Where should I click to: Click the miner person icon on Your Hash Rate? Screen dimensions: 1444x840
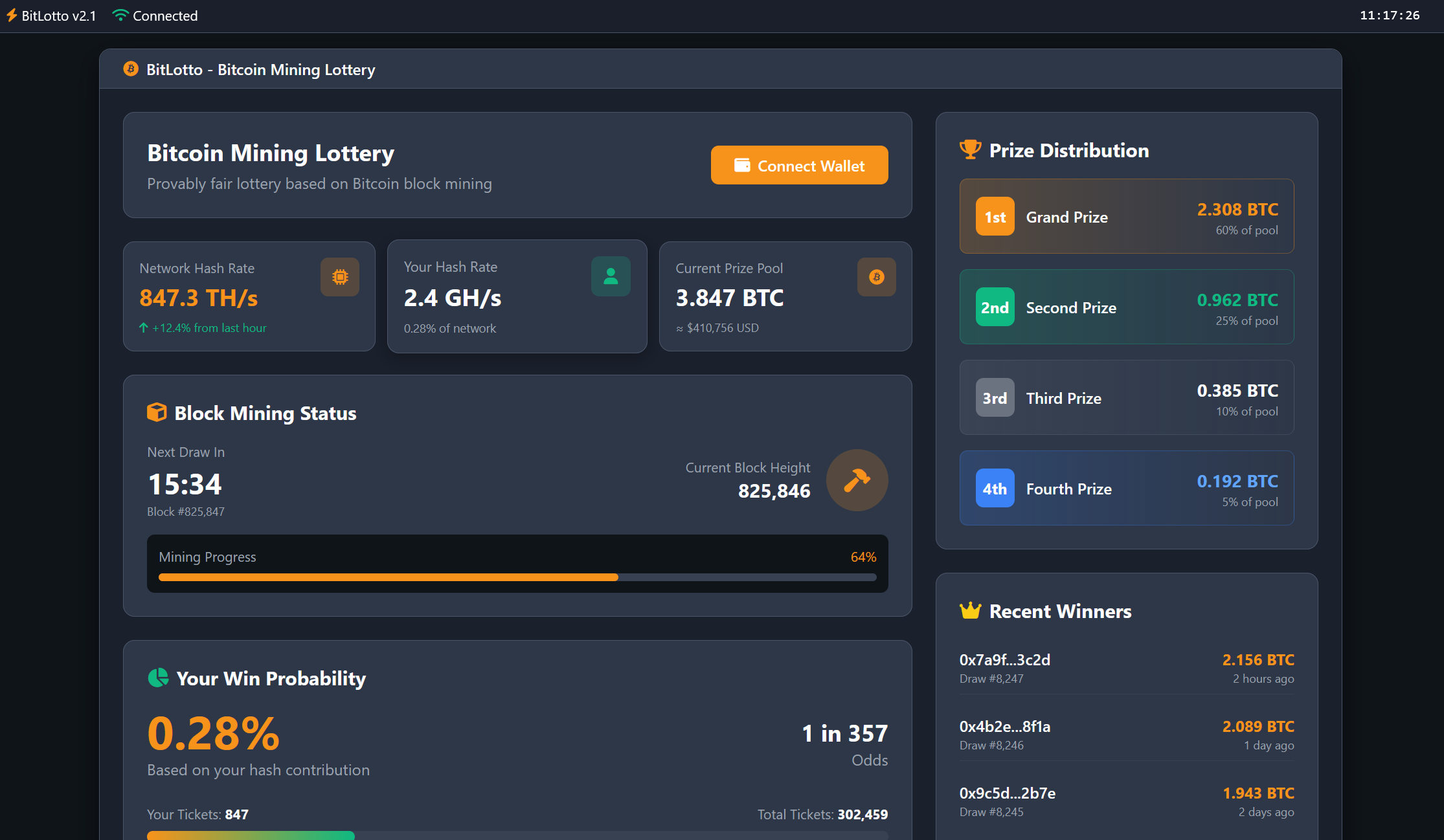coord(611,276)
